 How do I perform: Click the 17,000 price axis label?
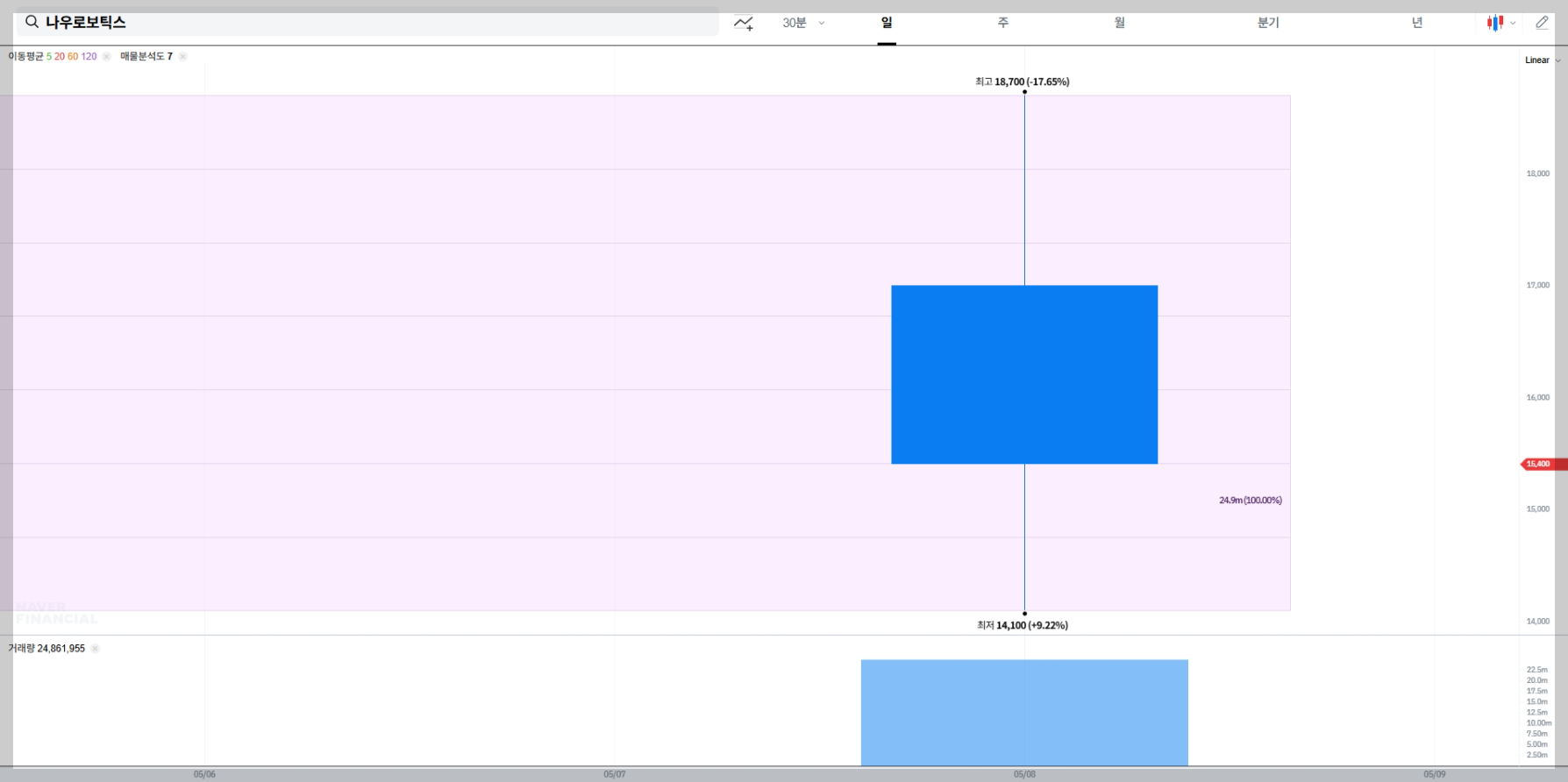click(1538, 285)
